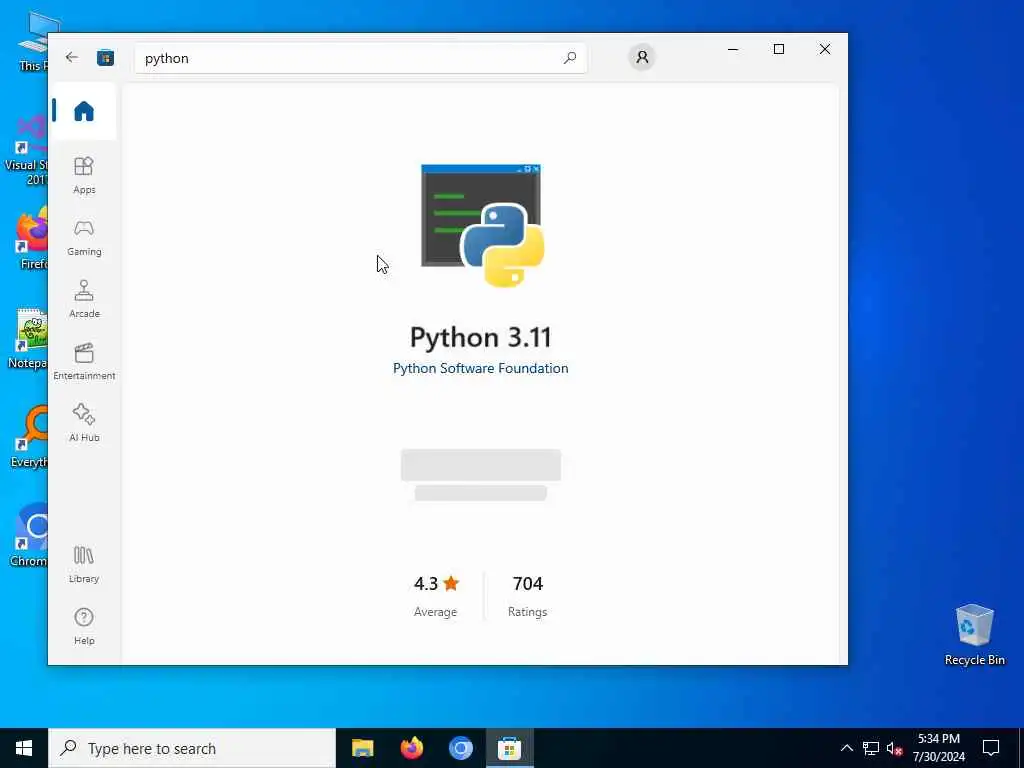Go back with the Store back arrow
Image resolution: width=1024 pixels, height=768 pixels.
72,57
